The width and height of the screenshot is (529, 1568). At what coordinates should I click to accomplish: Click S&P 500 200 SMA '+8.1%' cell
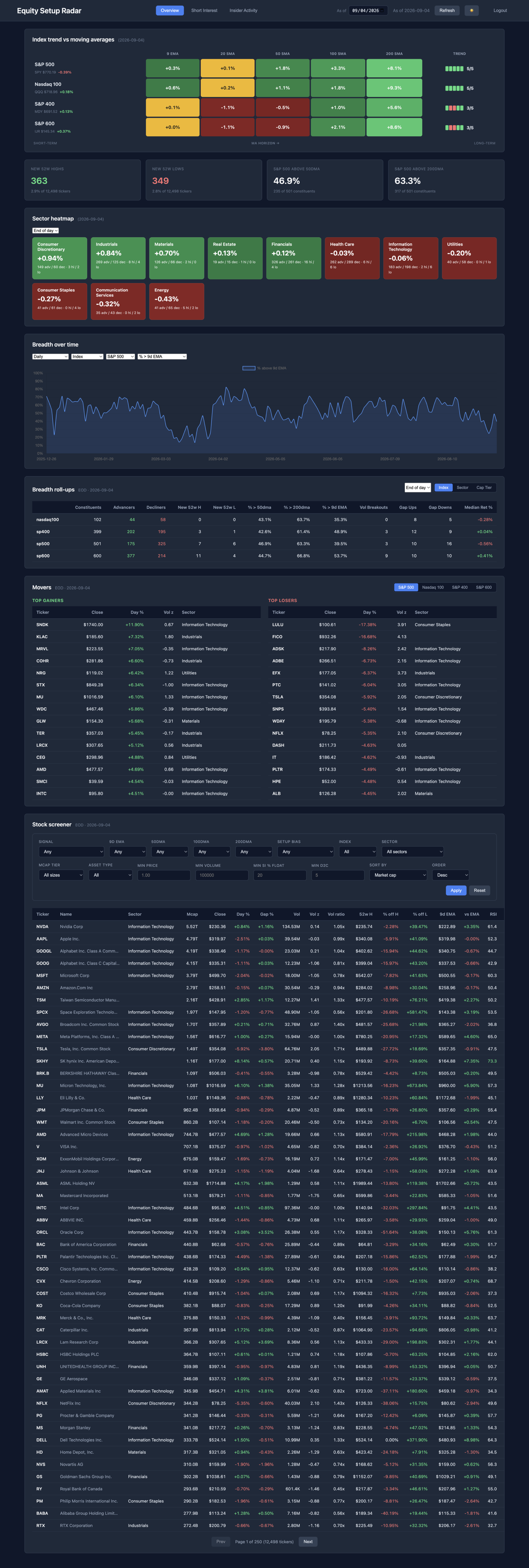click(x=394, y=68)
